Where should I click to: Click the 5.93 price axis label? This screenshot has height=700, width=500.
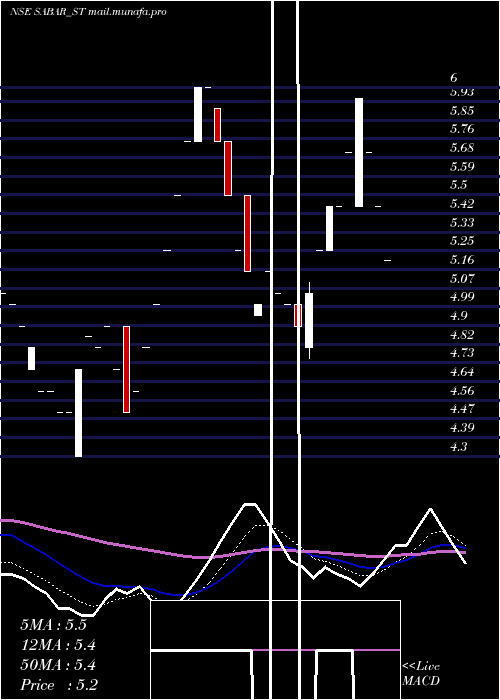[462, 92]
